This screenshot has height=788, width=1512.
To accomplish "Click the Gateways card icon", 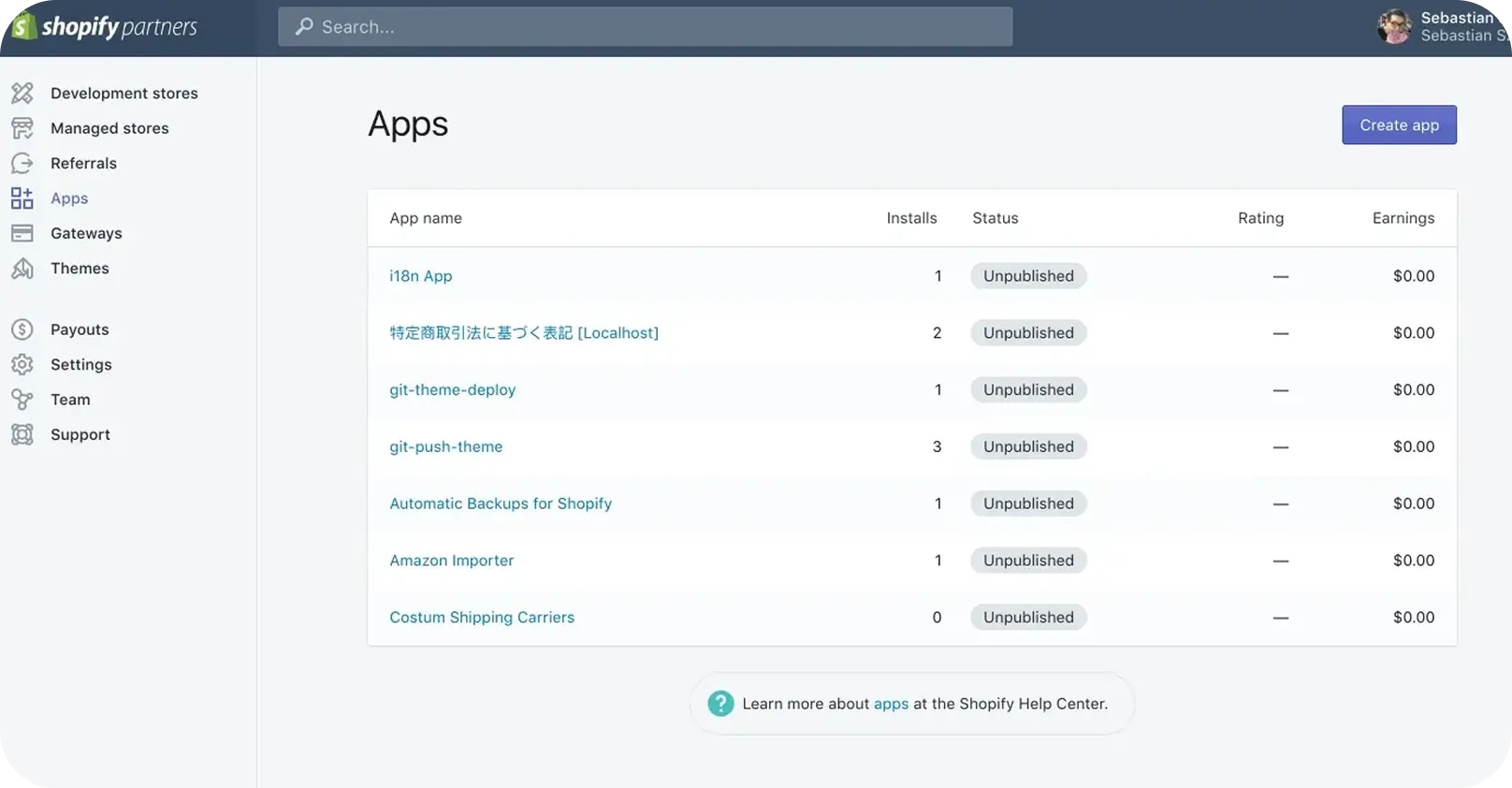I will 22,234.
